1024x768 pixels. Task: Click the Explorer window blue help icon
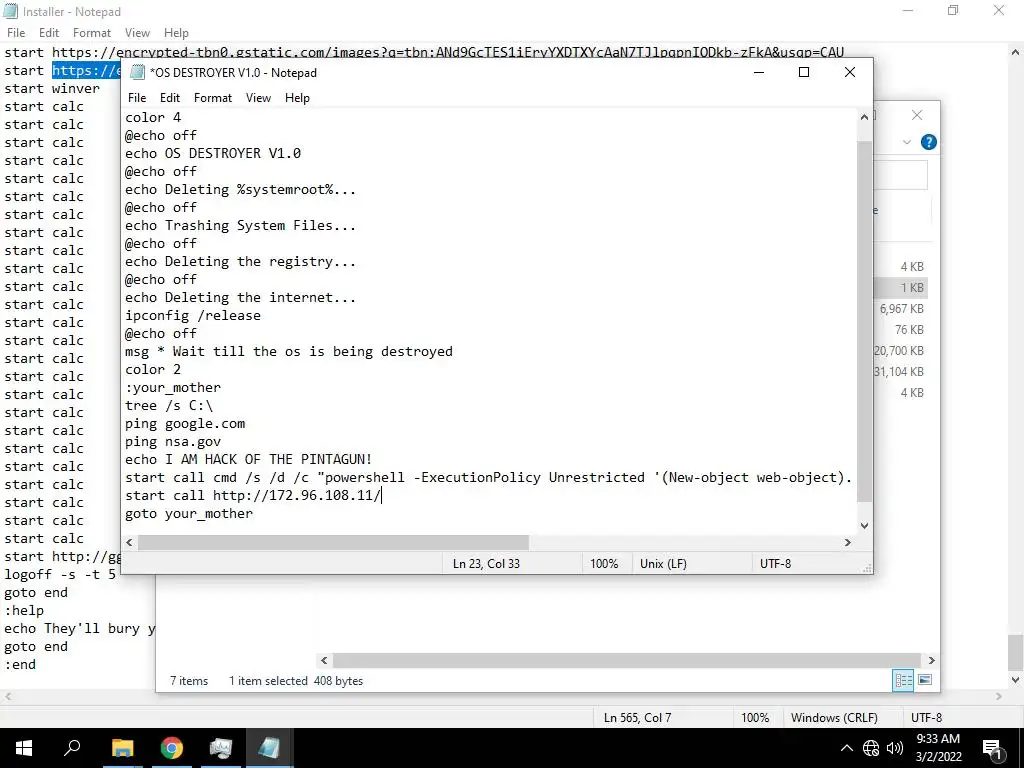tap(928, 142)
